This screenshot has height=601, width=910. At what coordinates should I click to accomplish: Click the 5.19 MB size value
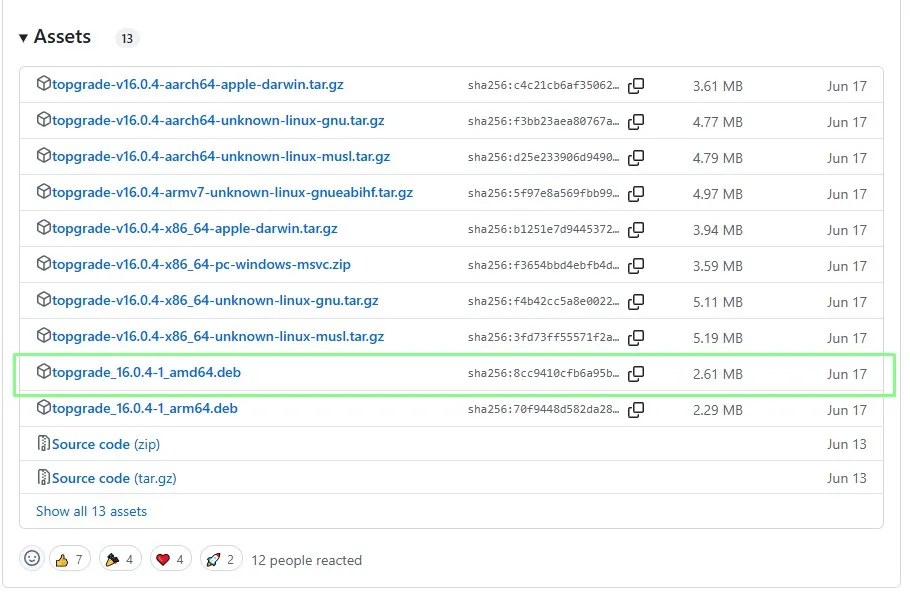coord(718,338)
